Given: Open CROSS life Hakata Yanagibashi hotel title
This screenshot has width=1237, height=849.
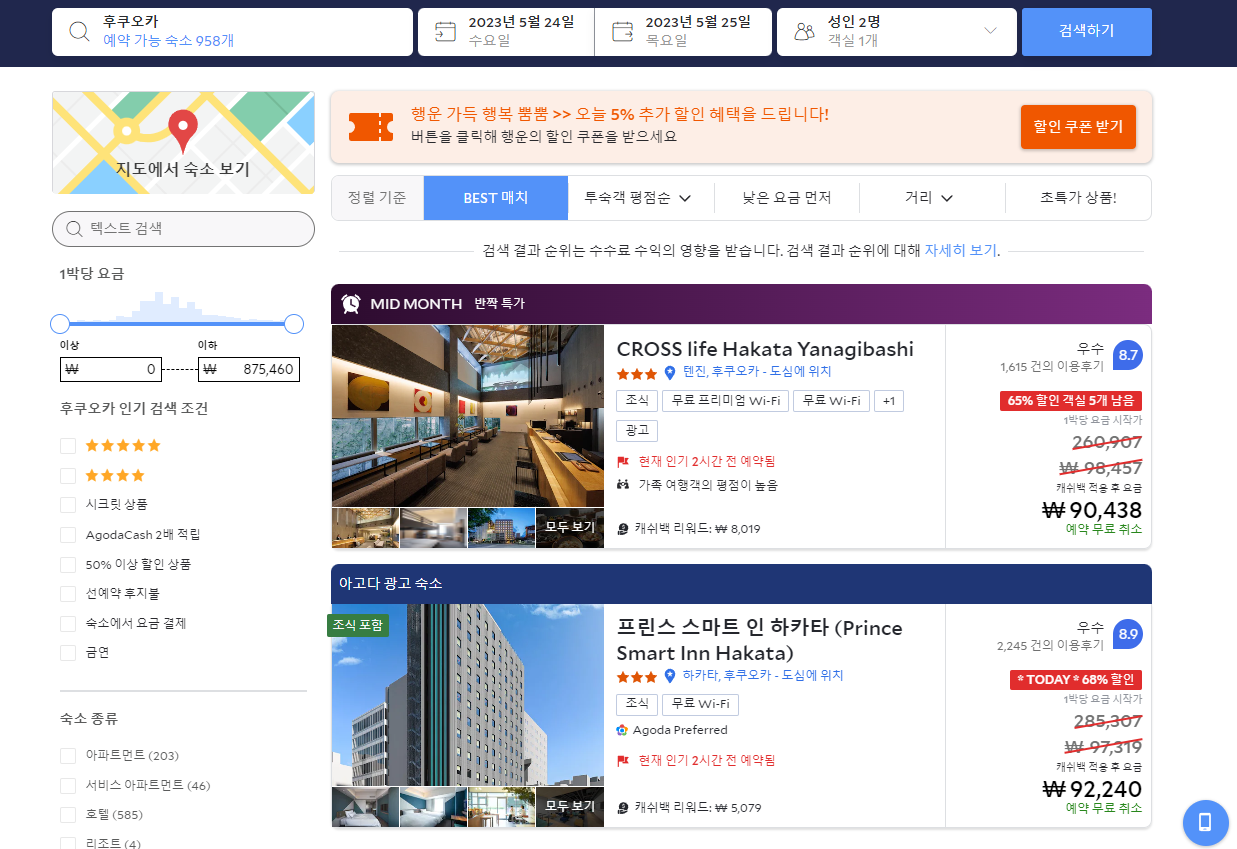Looking at the screenshot, I should click(x=765, y=349).
